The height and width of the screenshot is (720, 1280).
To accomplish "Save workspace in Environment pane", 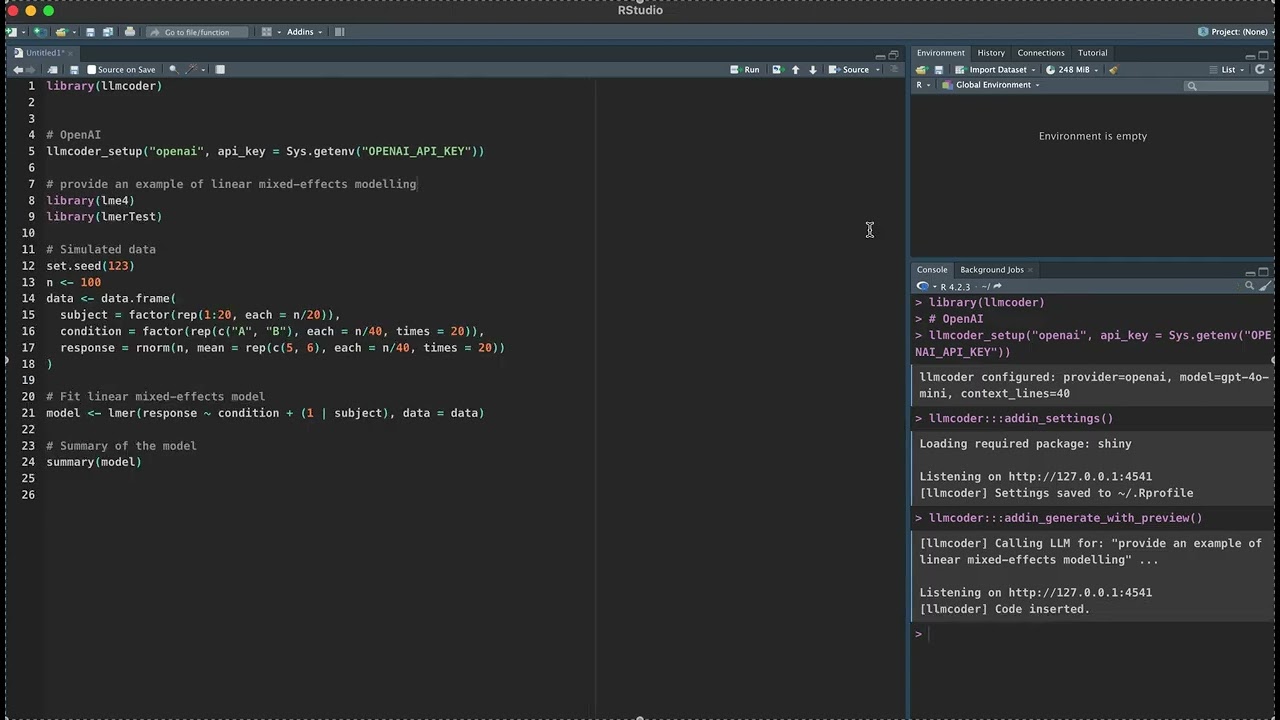I will [x=939, y=70].
